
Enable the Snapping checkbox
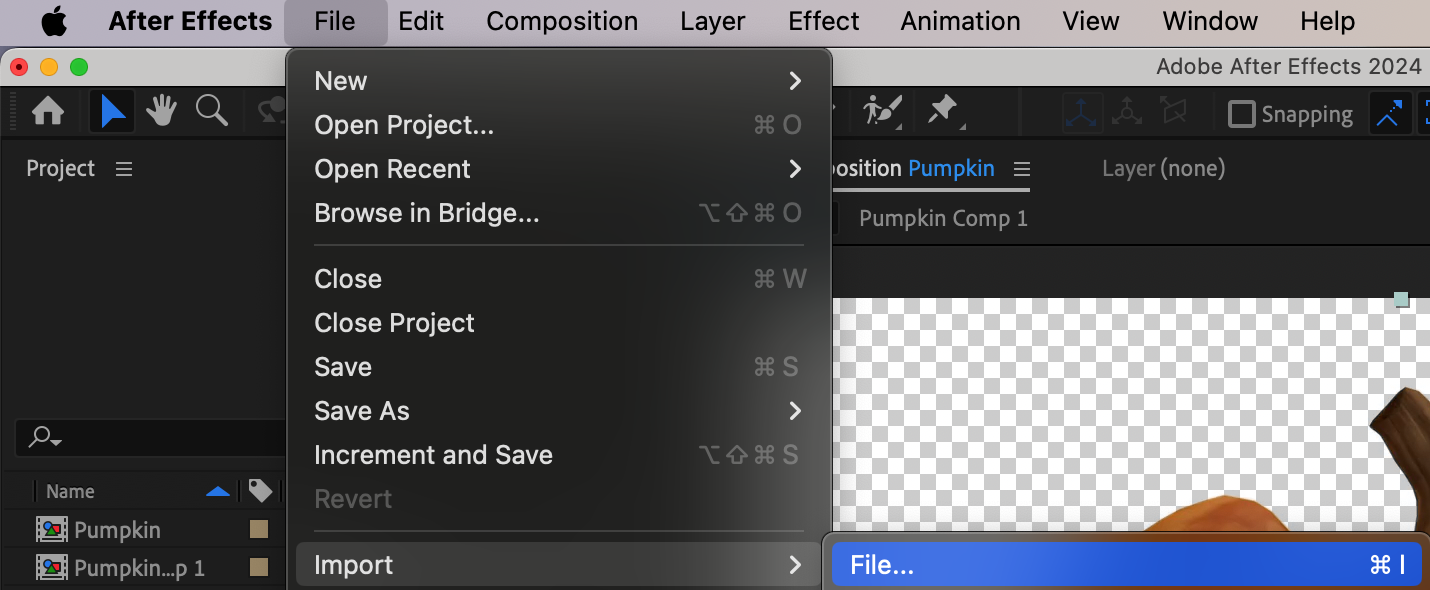(x=1241, y=114)
